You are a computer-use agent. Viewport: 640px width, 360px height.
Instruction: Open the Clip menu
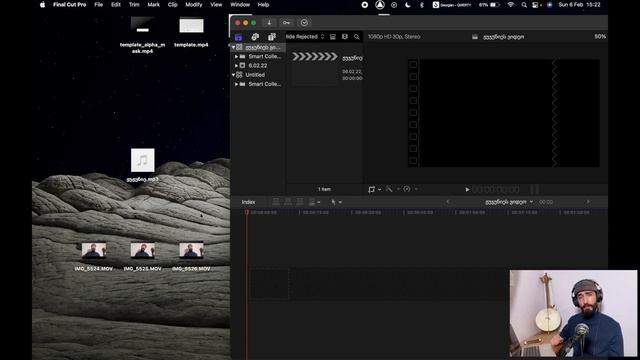173,5
